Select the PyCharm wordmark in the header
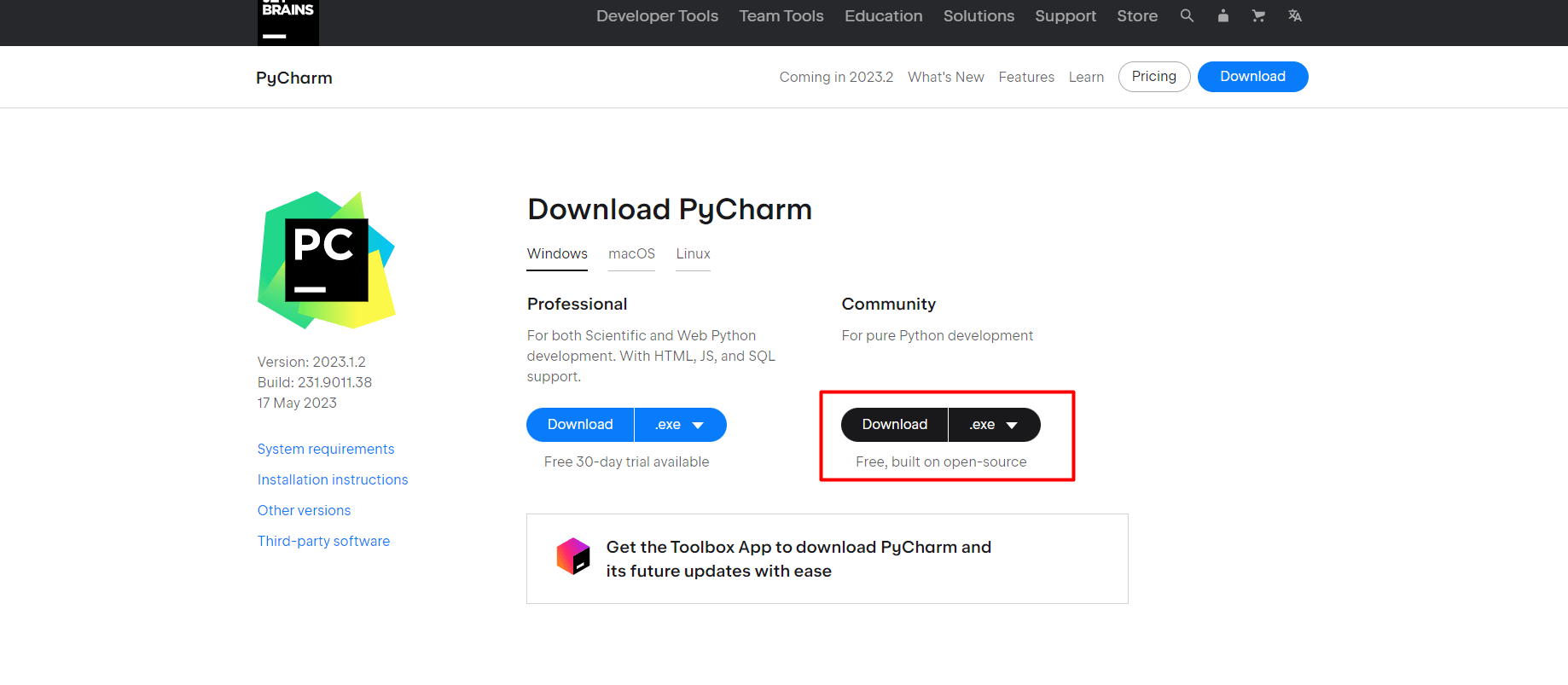The width and height of the screenshot is (1568, 685). click(x=293, y=78)
